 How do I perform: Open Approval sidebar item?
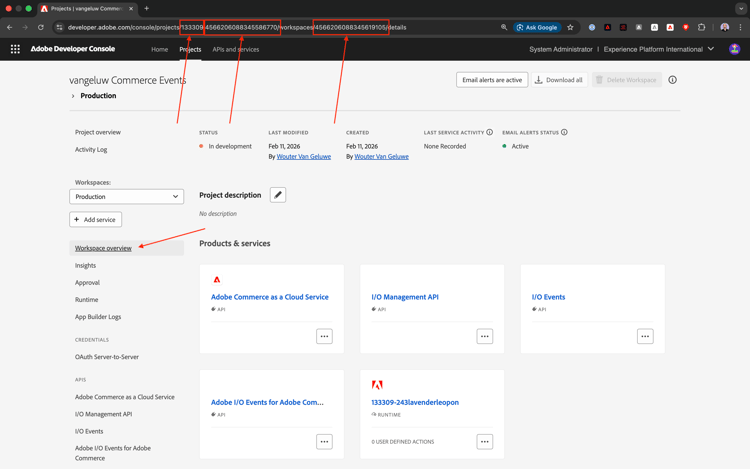[87, 283]
